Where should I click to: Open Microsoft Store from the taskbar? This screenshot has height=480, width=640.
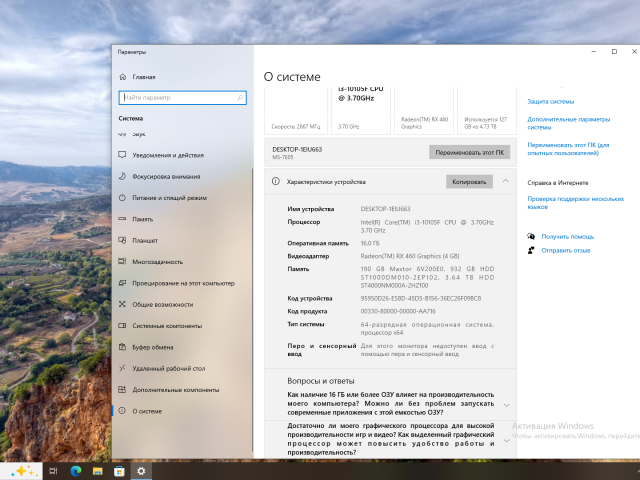click(x=119, y=471)
